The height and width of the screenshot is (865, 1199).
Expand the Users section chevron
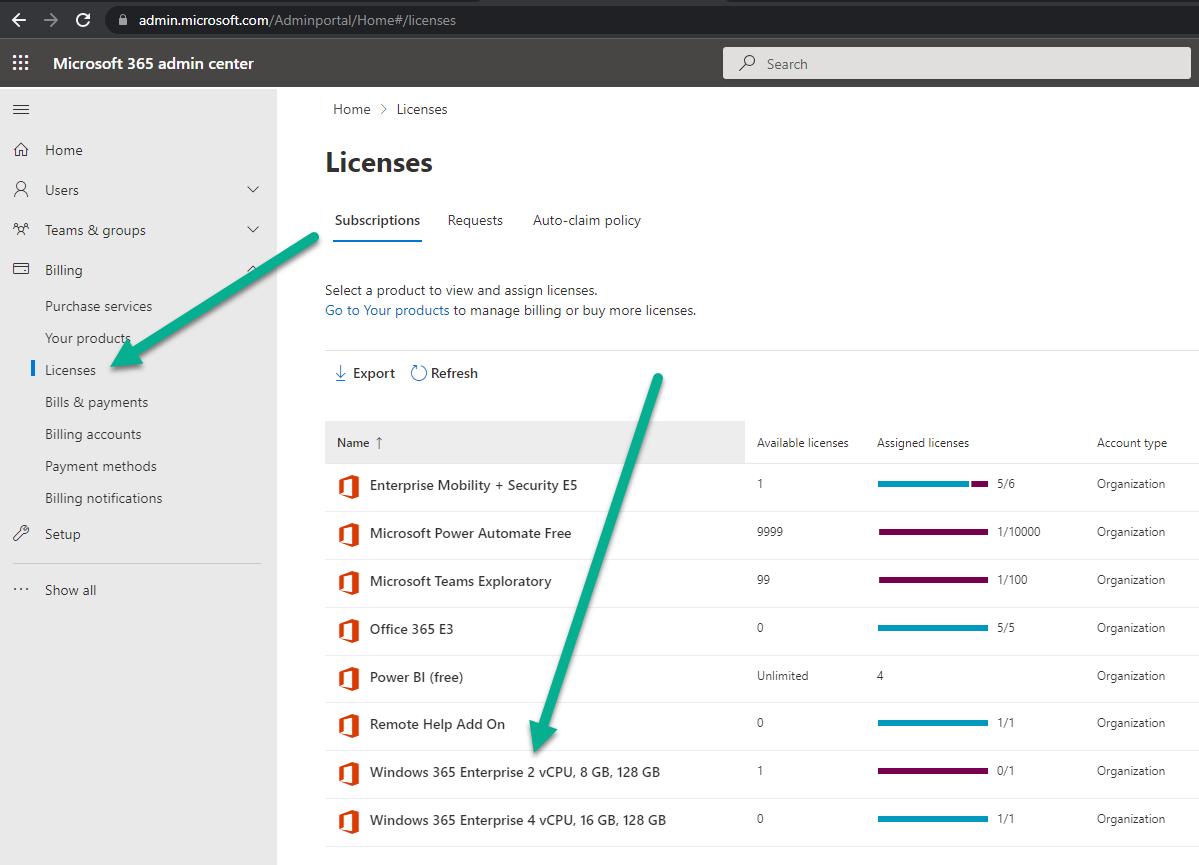coord(253,190)
